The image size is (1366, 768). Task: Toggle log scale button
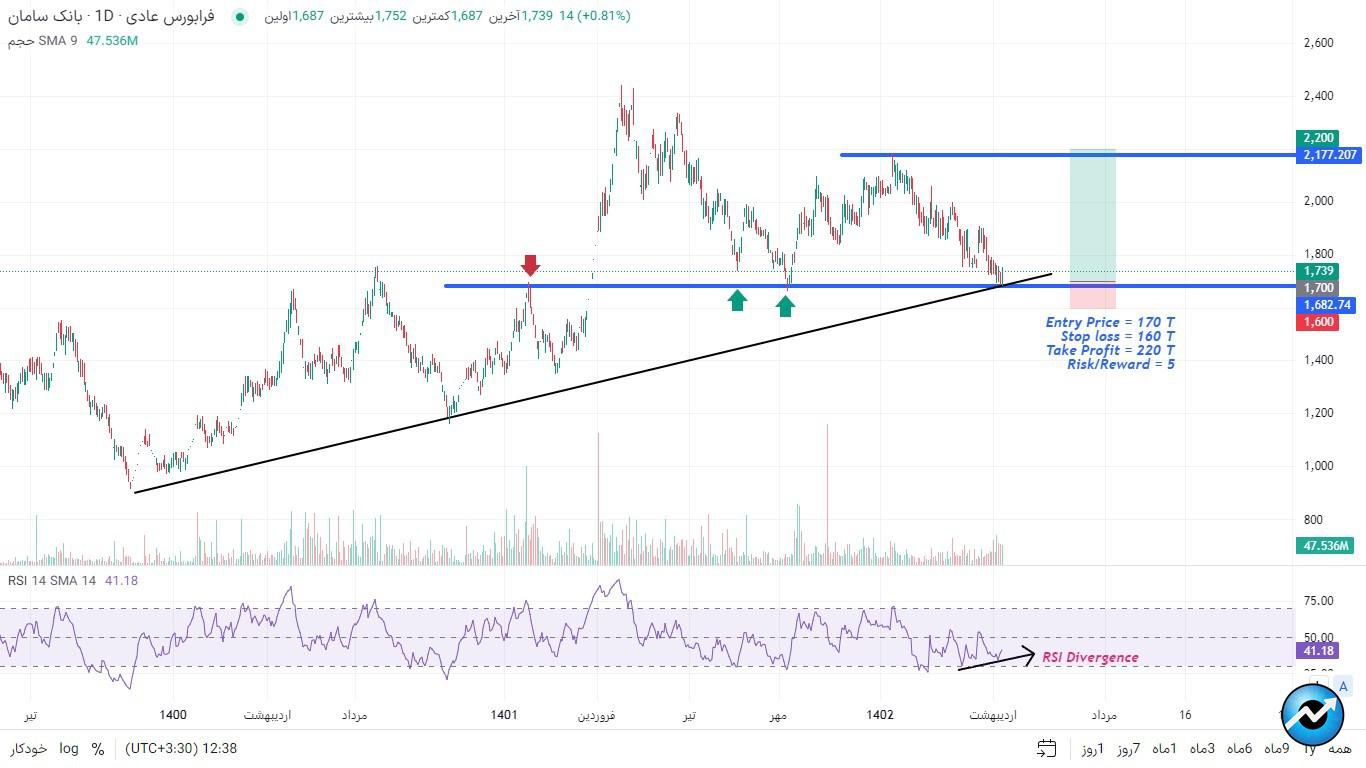(x=69, y=749)
